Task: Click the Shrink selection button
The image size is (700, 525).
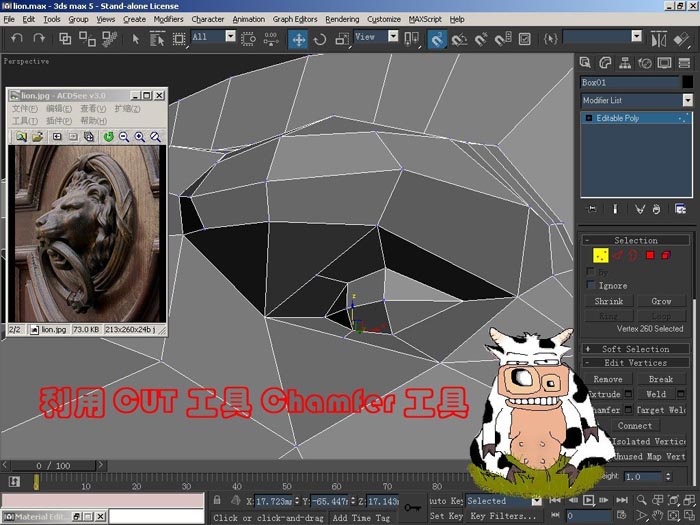Action: click(x=609, y=301)
